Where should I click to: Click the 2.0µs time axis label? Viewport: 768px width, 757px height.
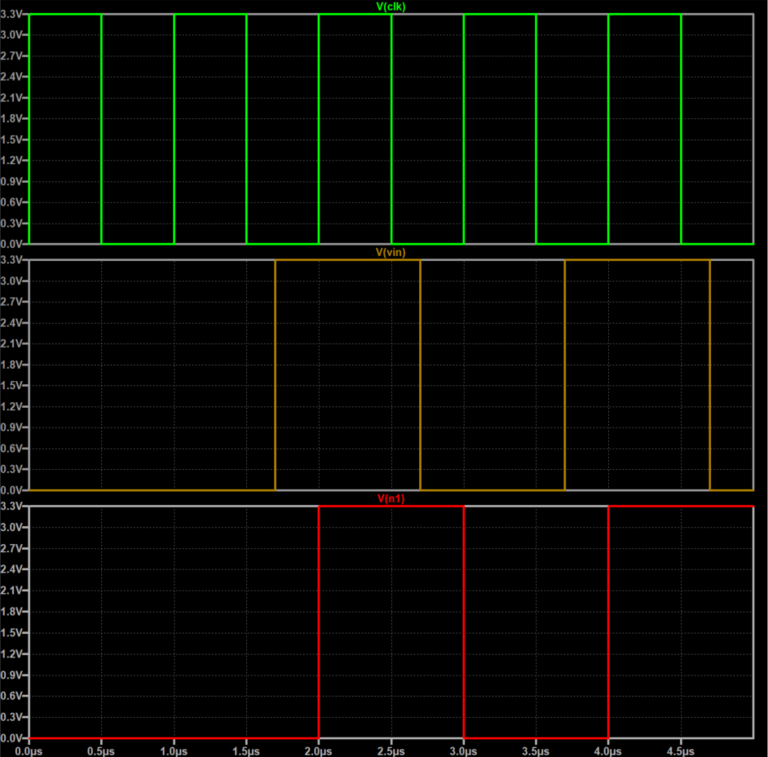click(x=319, y=747)
